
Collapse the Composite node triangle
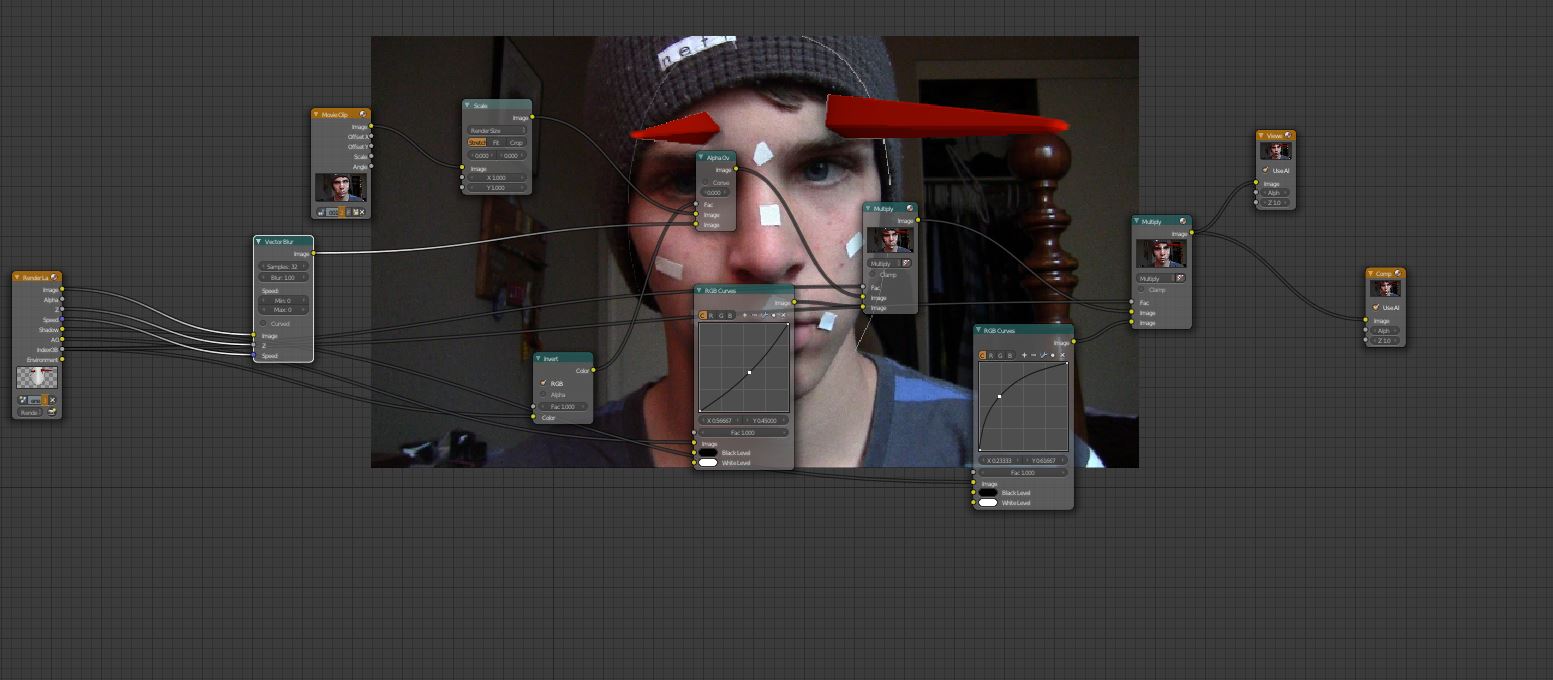(x=1370, y=273)
